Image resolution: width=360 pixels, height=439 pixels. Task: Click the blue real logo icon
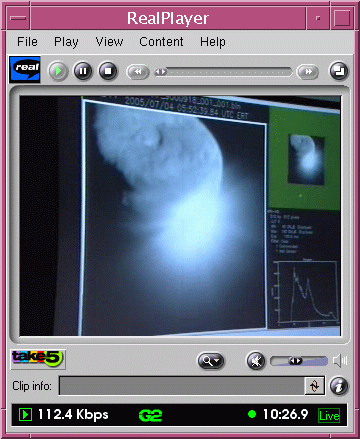(25, 70)
